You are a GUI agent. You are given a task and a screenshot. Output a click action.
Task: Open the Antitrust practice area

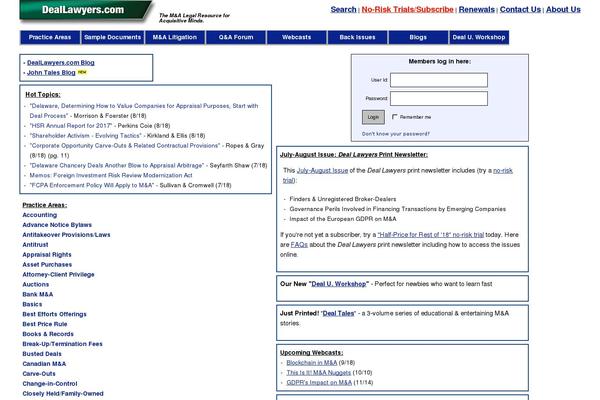click(35, 245)
